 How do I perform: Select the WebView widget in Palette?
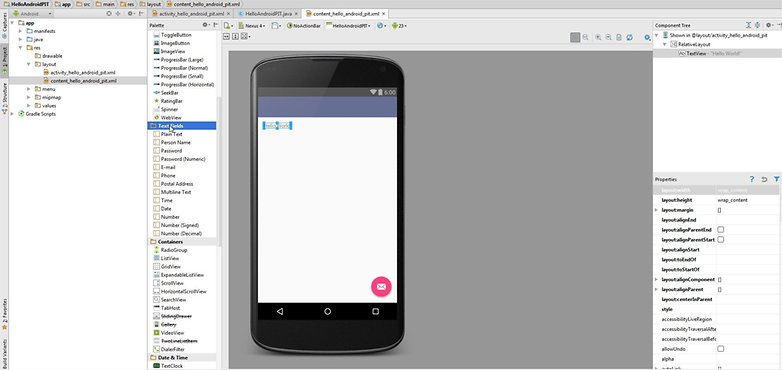coord(171,118)
